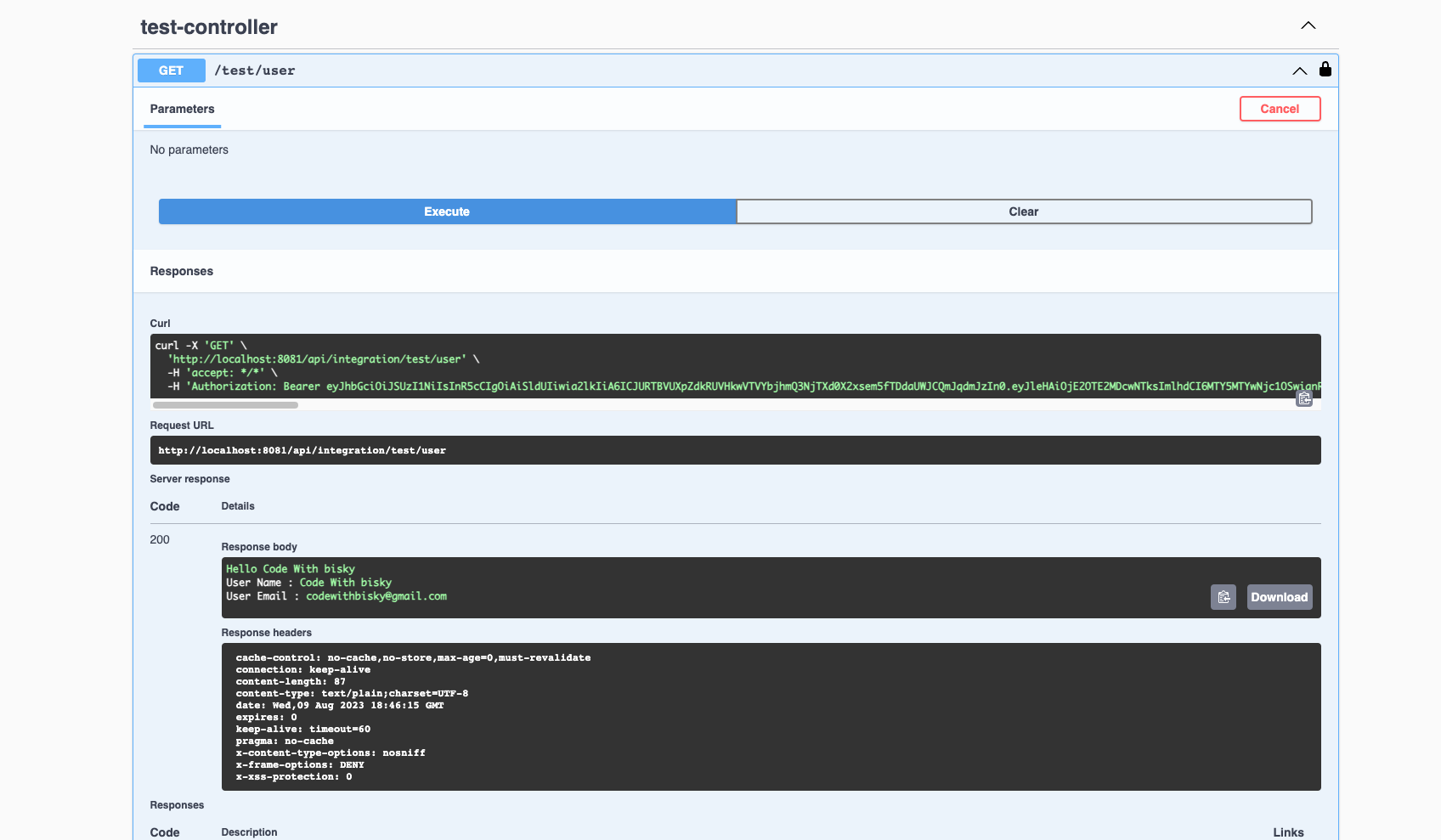Image resolution: width=1441 pixels, height=840 pixels.
Task: Click the 'No parameters' text
Action: (189, 149)
